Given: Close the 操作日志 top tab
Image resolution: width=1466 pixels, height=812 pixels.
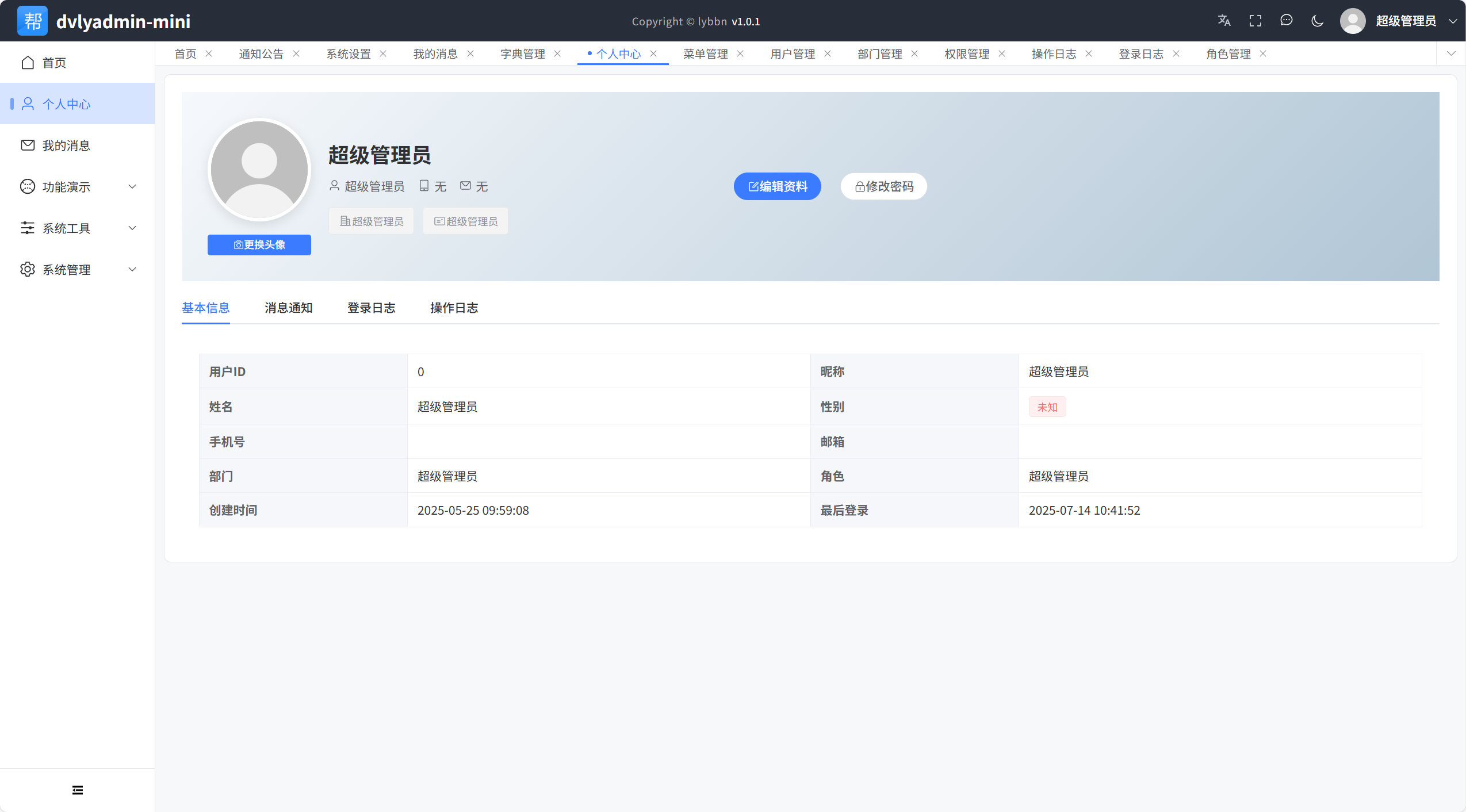Looking at the screenshot, I should pyautogui.click(x=1089, y=53).
